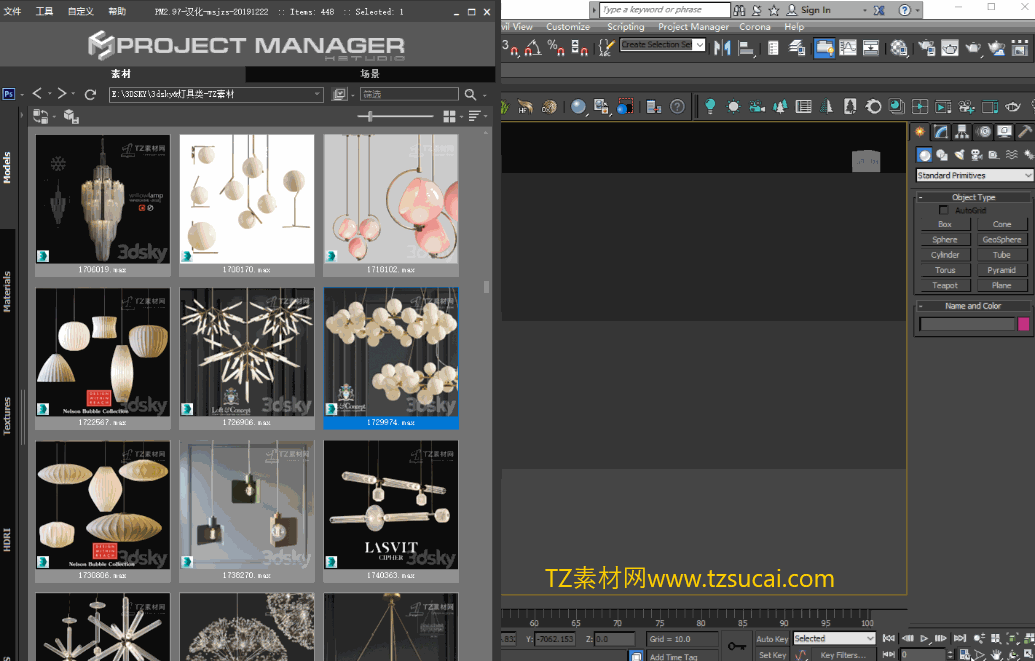Select the Shapes category icon
The image size is (1035, 661).
[x=942, y=155]
